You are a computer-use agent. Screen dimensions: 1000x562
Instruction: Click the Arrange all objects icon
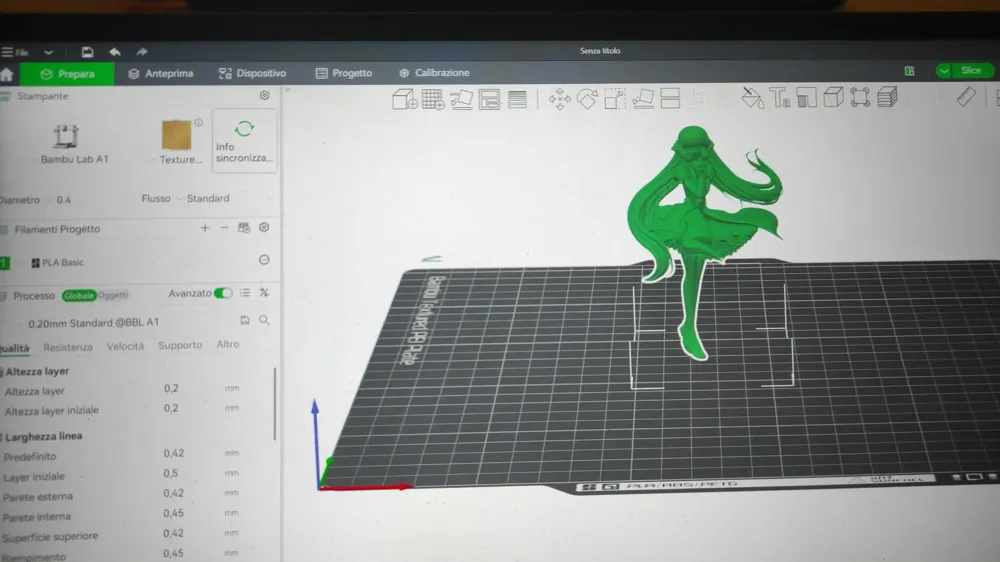(489, 100)
